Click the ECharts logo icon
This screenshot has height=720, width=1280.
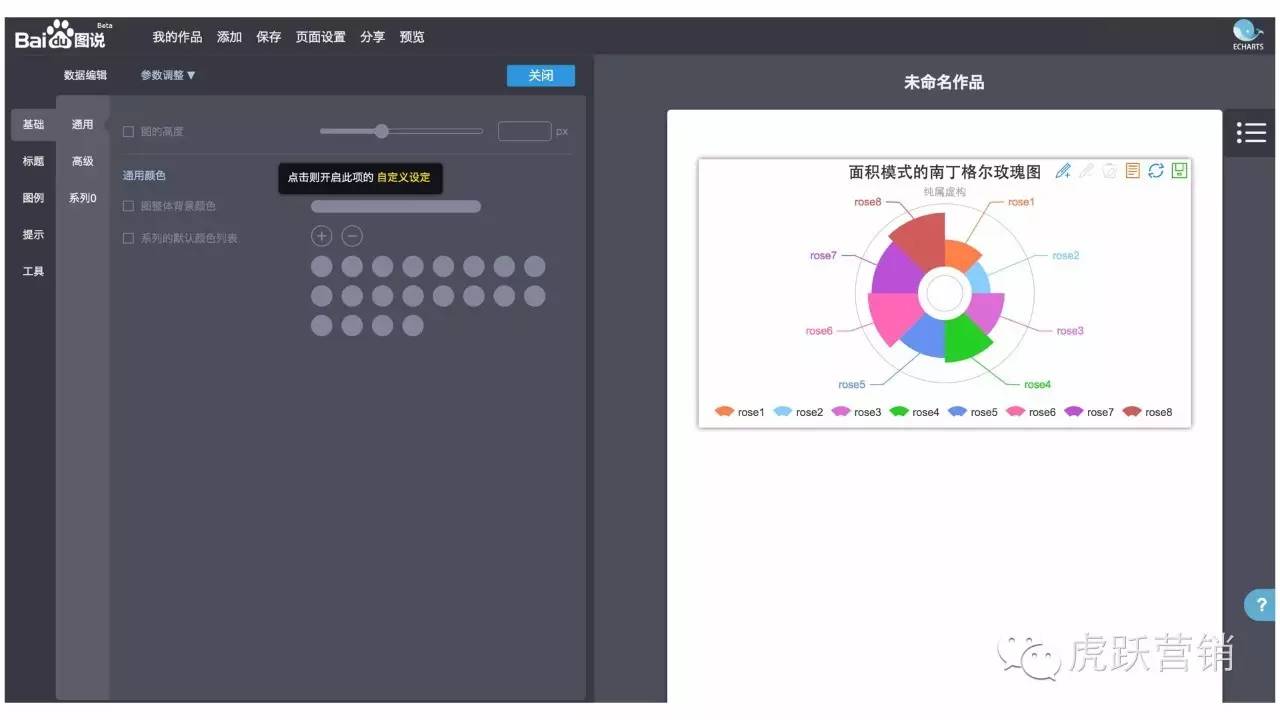(x=1247, y=34)
